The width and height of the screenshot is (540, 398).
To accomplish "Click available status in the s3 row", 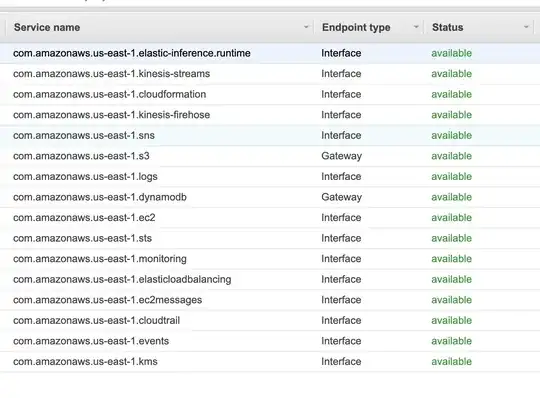I will (451, 156).
